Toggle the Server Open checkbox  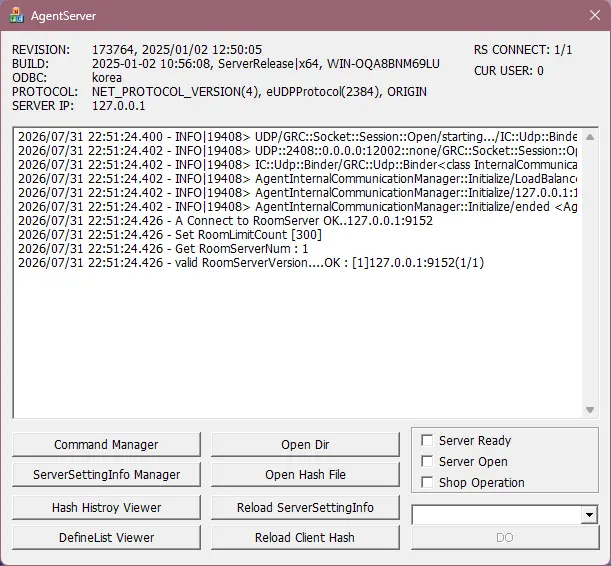427,462
